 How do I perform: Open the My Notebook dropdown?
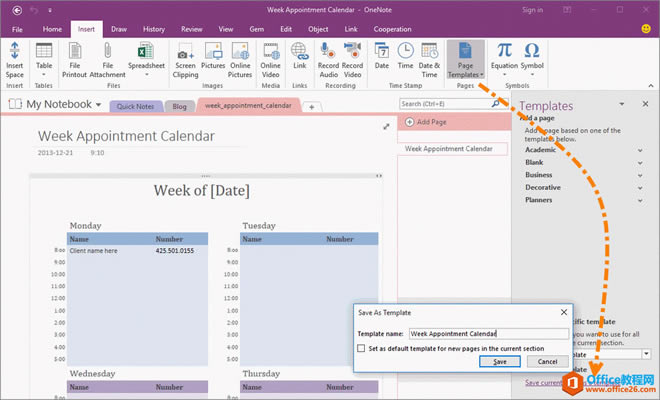(98, 104)
